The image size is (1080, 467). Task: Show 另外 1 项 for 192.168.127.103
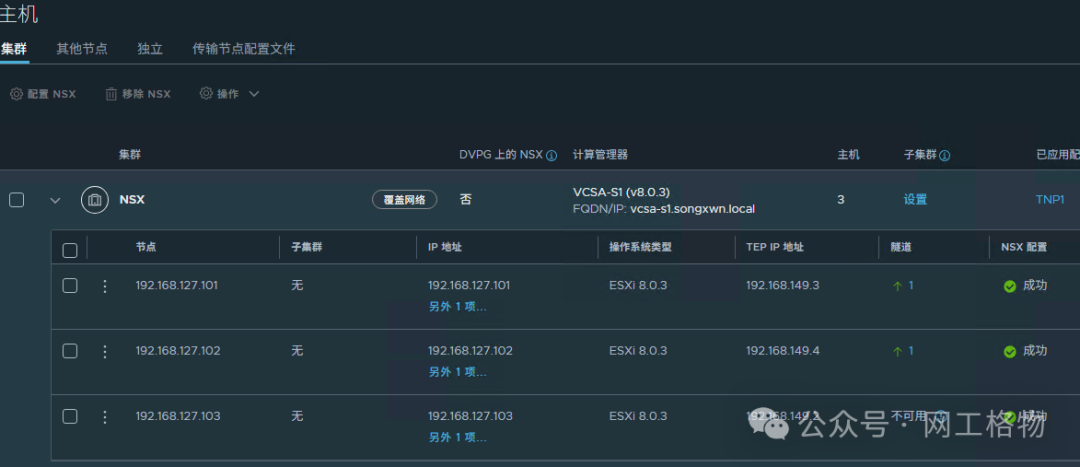click(x=457, y=437)
